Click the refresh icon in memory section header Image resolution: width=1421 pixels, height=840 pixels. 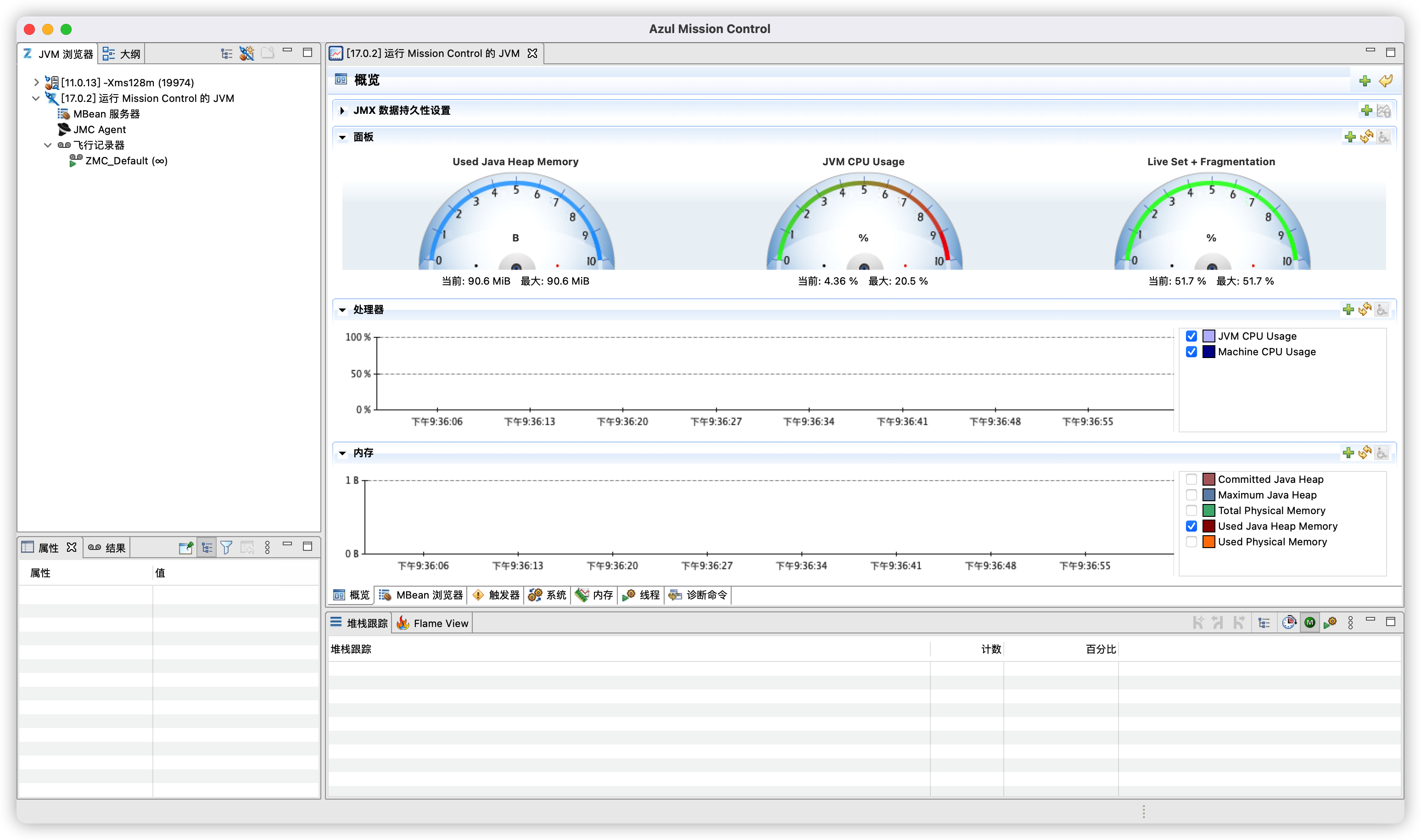(x=1365, y=452)
